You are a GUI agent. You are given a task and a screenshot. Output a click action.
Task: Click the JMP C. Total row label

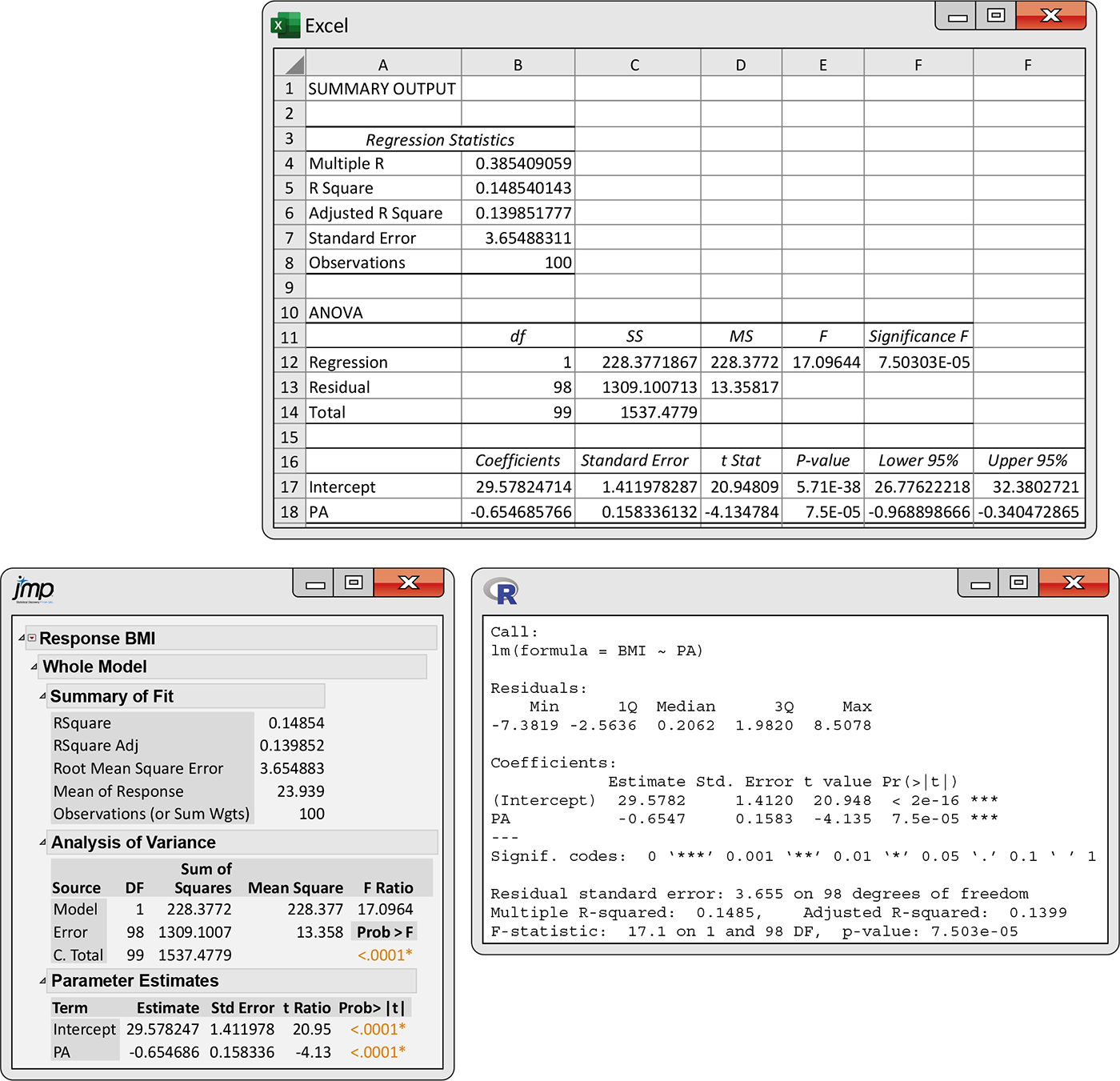[78, 955]
